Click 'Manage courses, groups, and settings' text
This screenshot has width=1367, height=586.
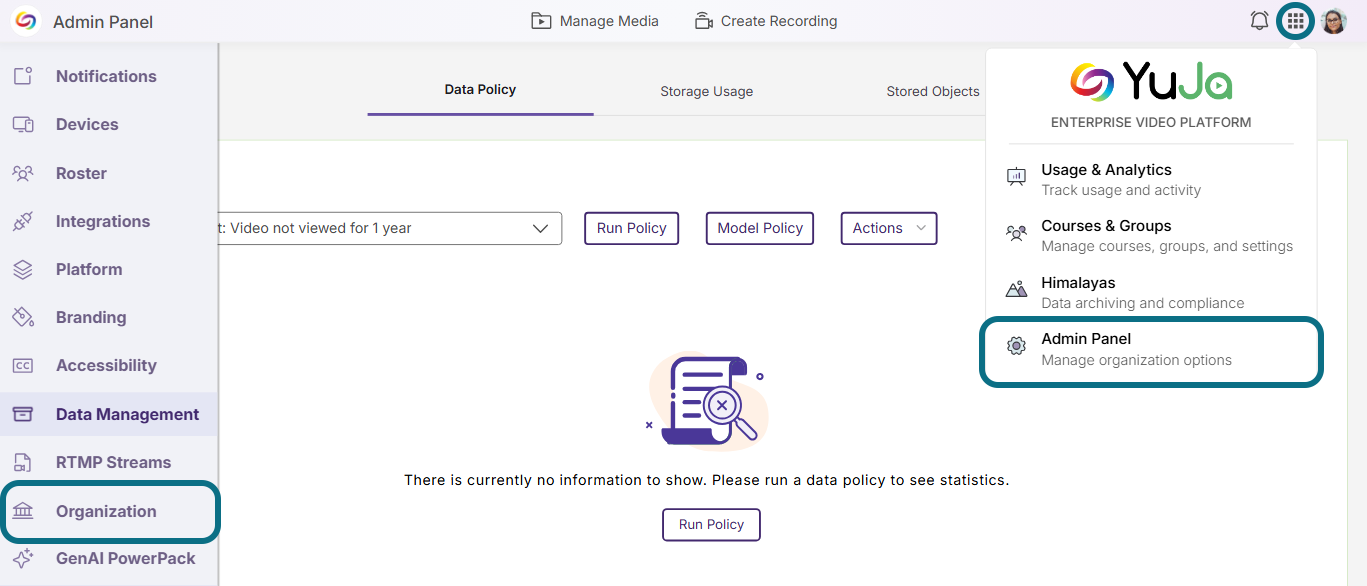pos(1167,246)
